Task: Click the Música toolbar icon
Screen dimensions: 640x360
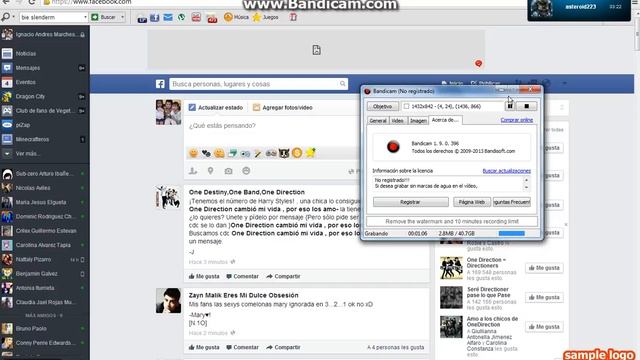Action: click(x=236, y=17)
